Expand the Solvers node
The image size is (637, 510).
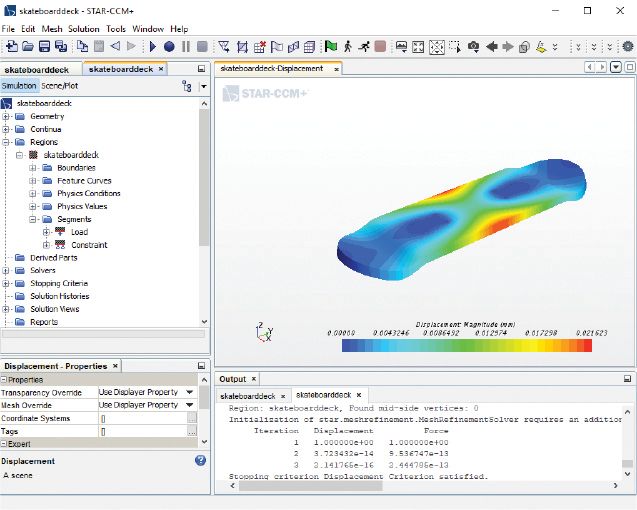(x=6, y=271)
